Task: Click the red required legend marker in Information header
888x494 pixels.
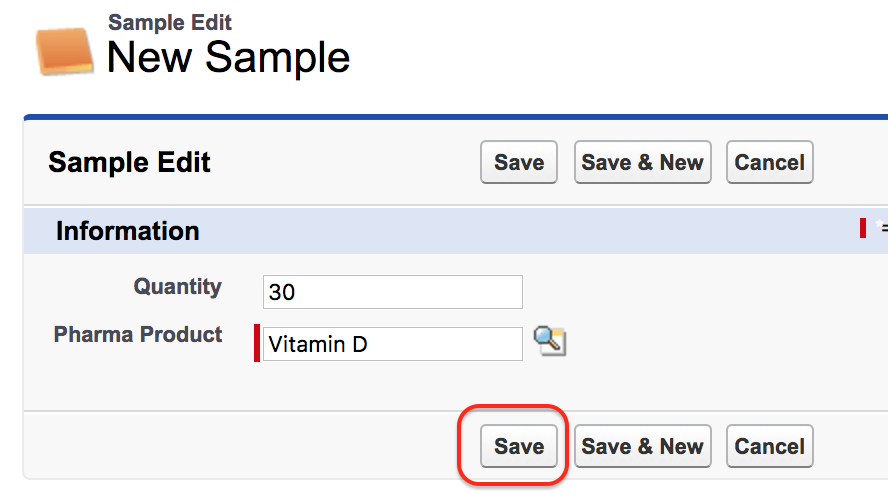Action: tap(863, 228)
